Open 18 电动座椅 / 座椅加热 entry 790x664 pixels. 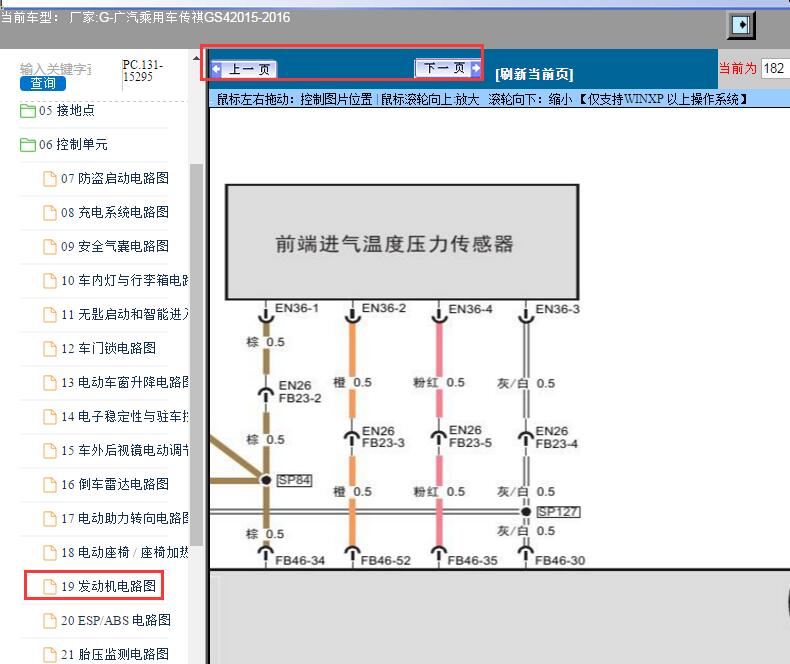pyautogui.click(x=125, y=553)
